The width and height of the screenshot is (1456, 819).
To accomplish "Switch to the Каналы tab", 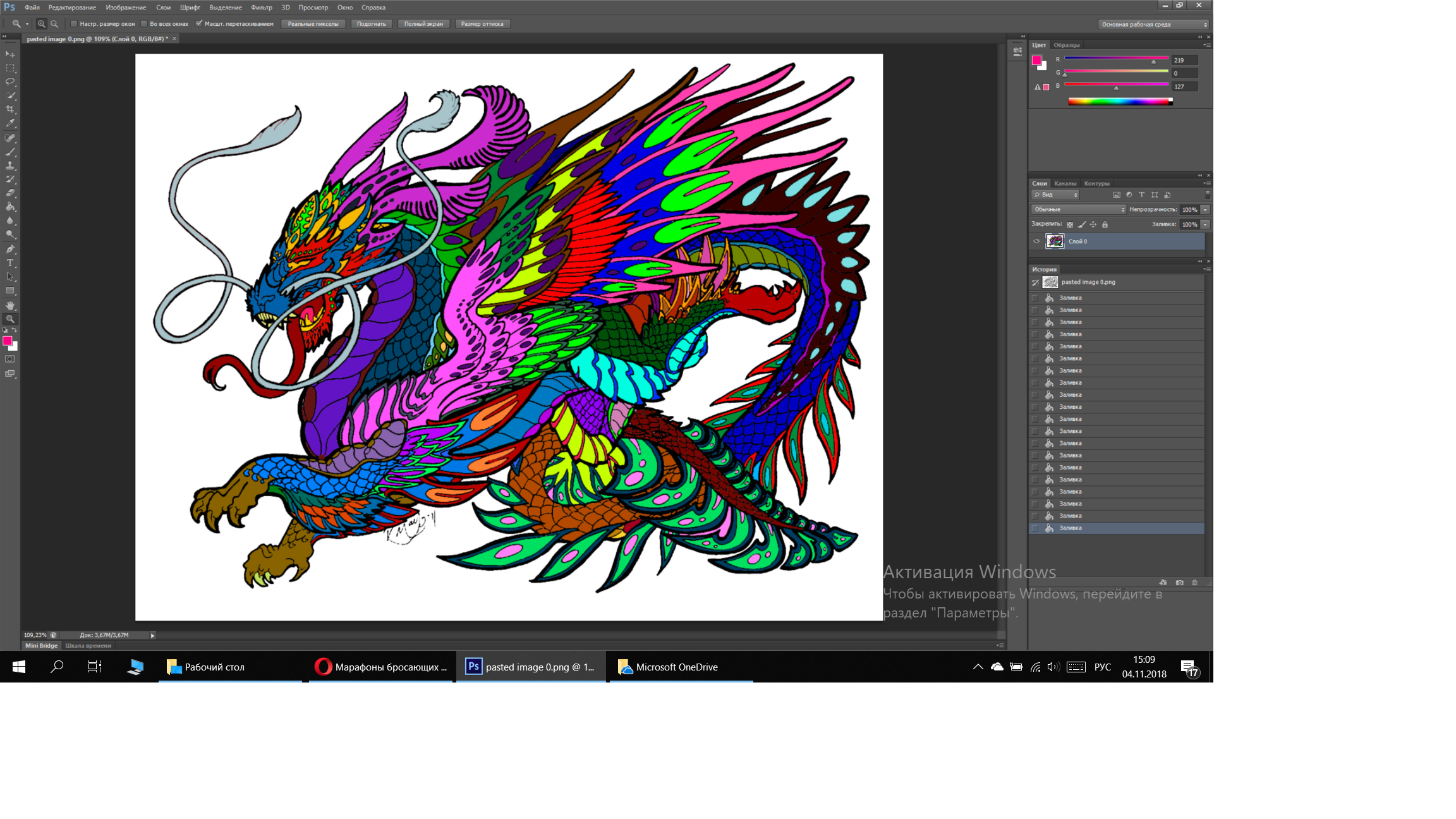I will click(x=1065, y=183).
